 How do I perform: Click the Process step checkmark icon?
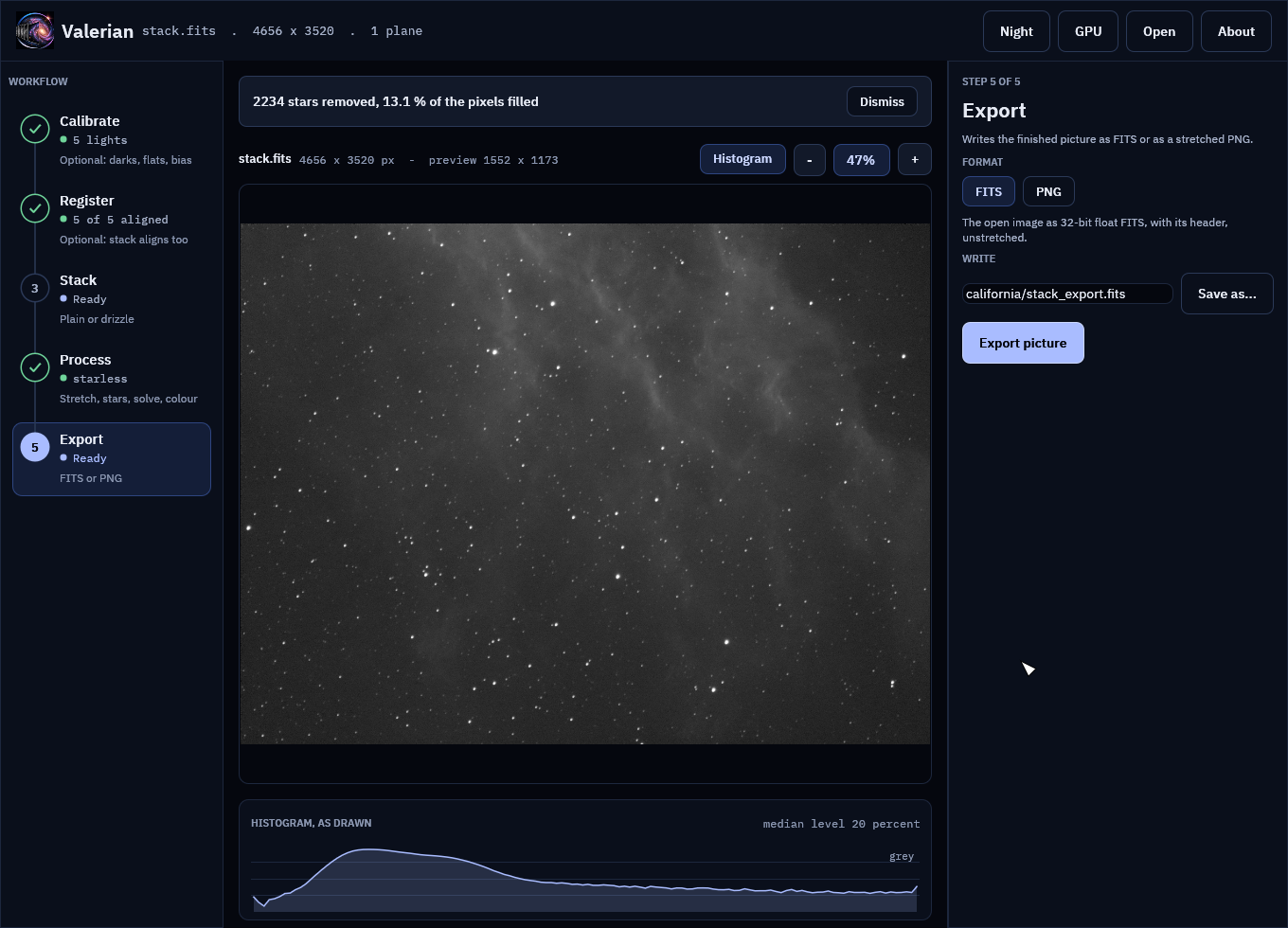coord(35,367)
